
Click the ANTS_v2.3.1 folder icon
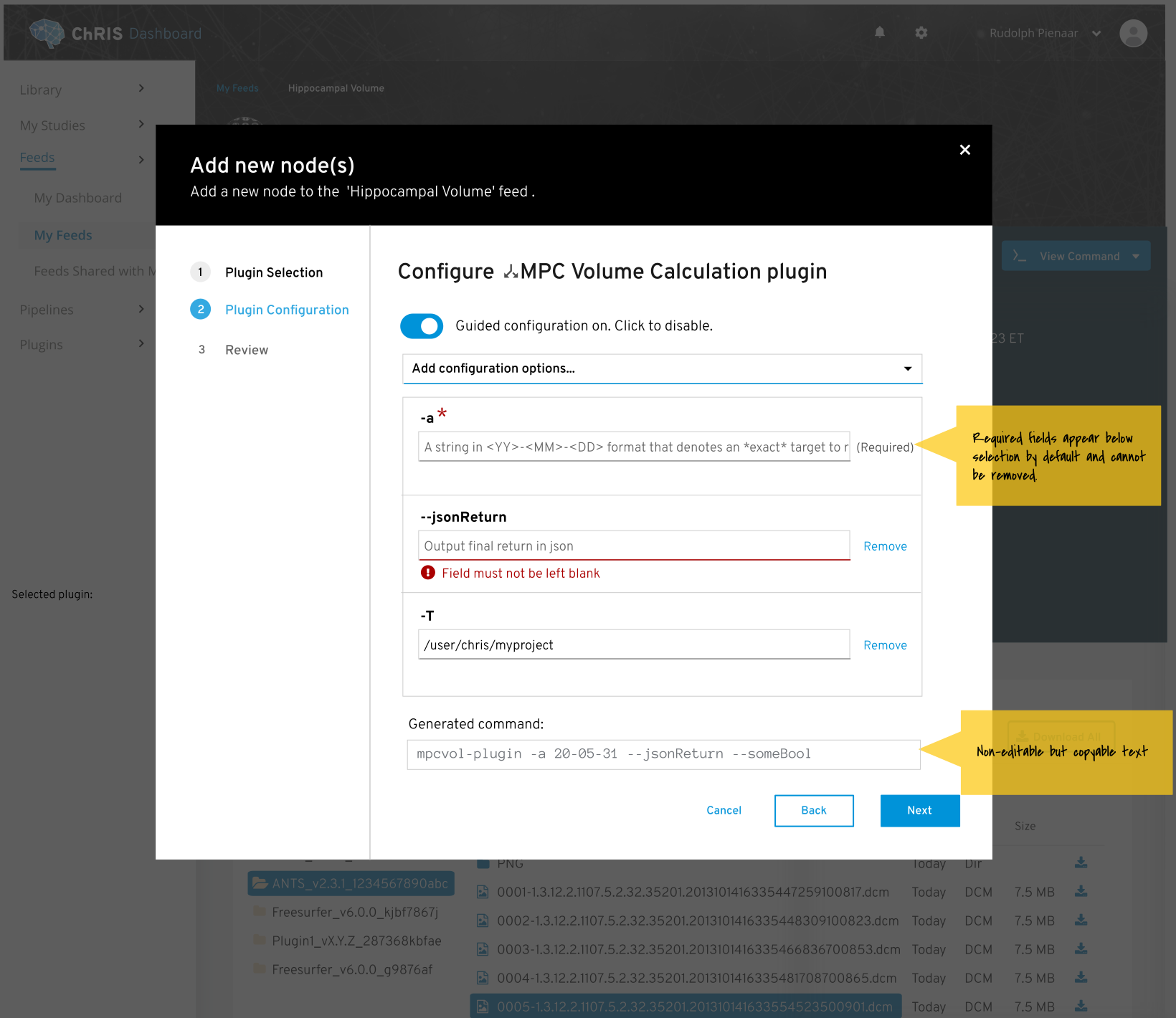[x=260, y=883]
